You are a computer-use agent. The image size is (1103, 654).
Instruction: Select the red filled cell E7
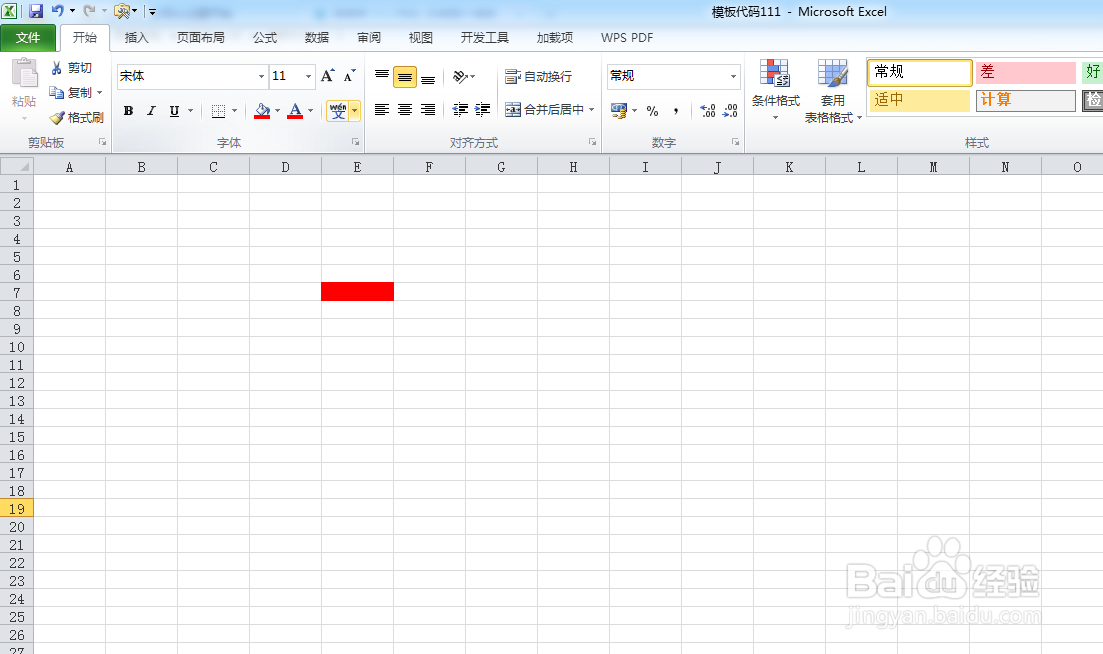click(x=357, y=291)
